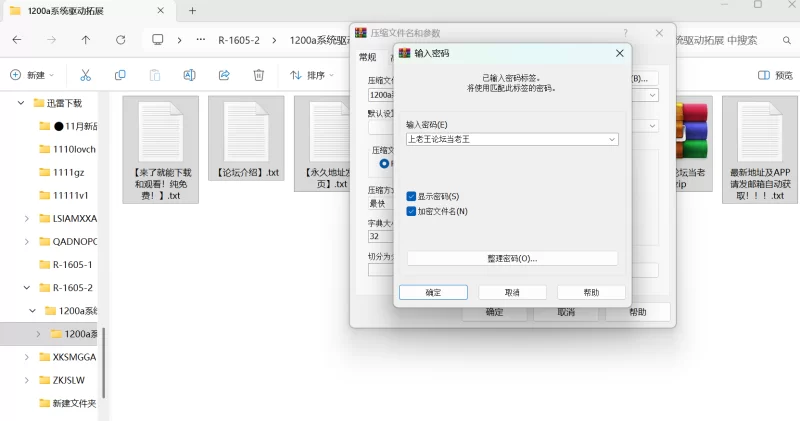Go up one folder with Up arrow

(86, 40)
